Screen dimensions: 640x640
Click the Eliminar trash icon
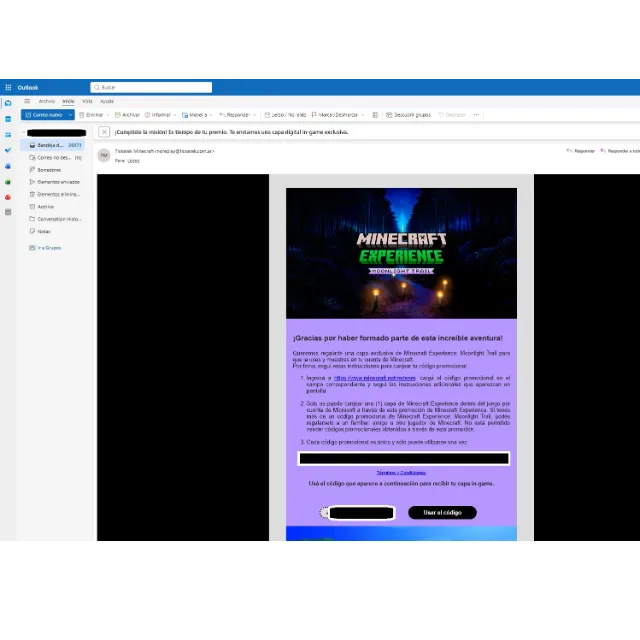pos(82,115)
